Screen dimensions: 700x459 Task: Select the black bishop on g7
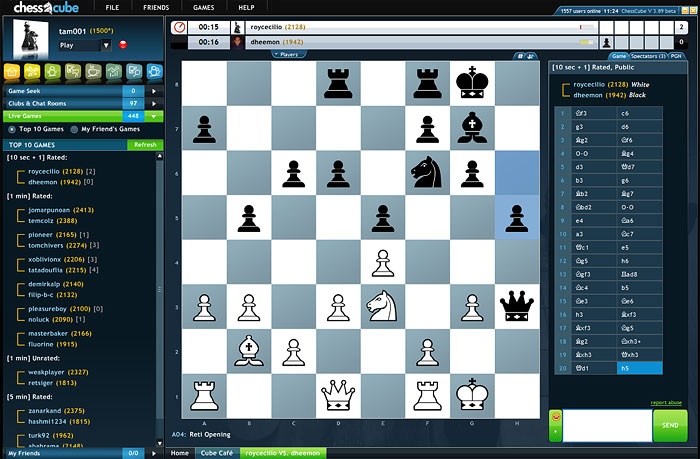(472, 128)
